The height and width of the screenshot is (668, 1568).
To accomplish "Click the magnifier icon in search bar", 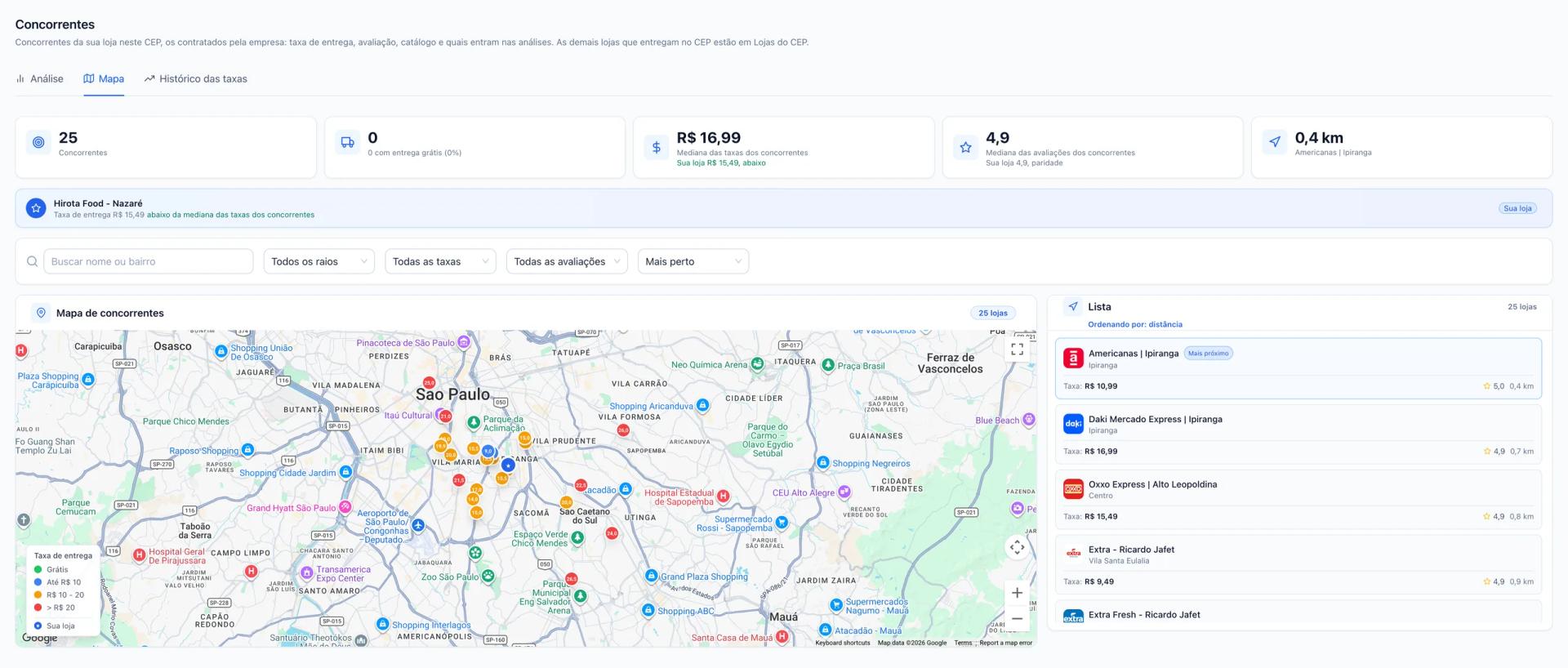I will click(33, 261).
